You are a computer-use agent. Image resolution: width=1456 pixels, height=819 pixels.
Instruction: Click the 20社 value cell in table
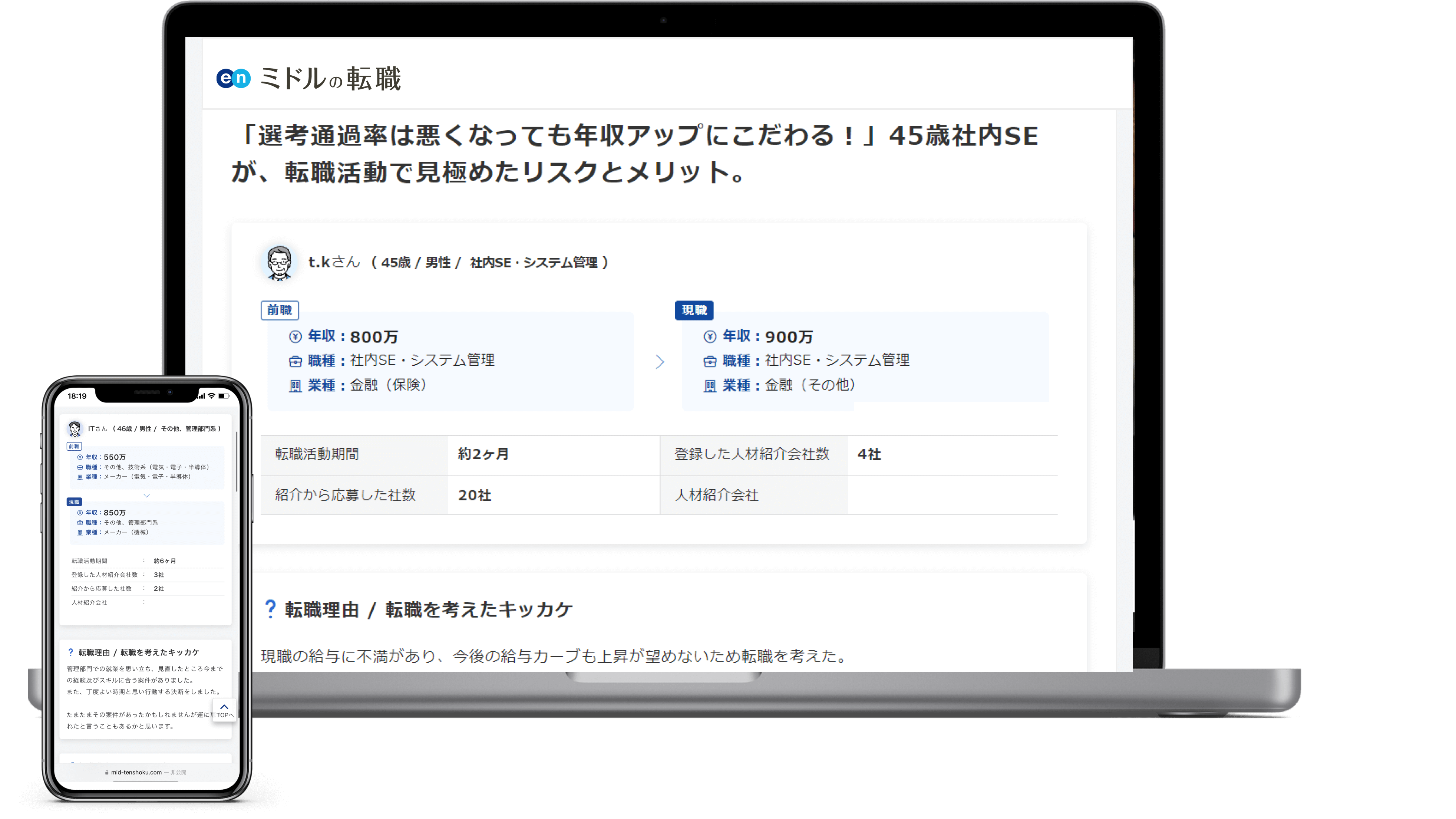(474, 496)
